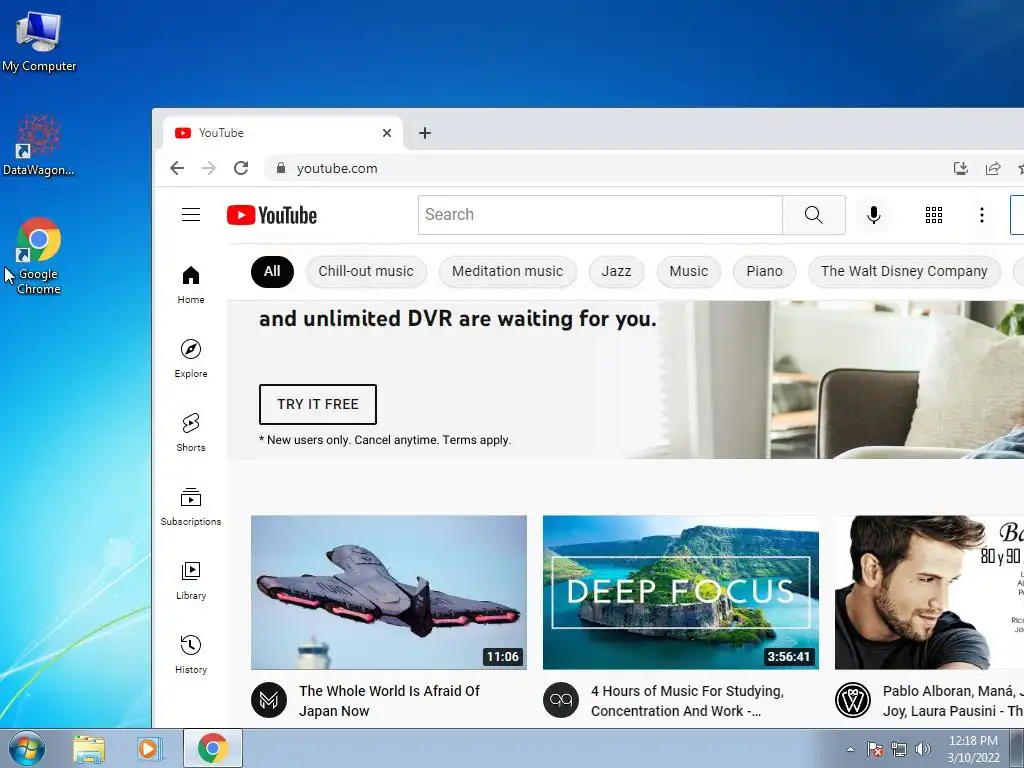Click the network icon in system tray
The height and width of the screenshot is (768, 1024).
899,749
